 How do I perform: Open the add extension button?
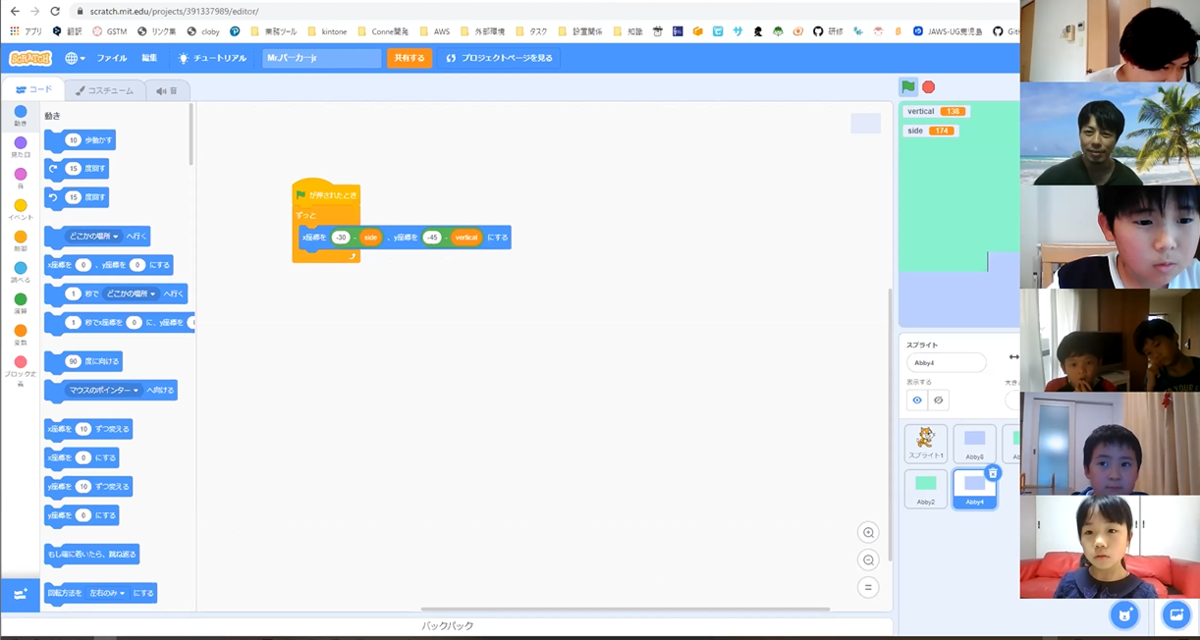click(x=20, y=594)
